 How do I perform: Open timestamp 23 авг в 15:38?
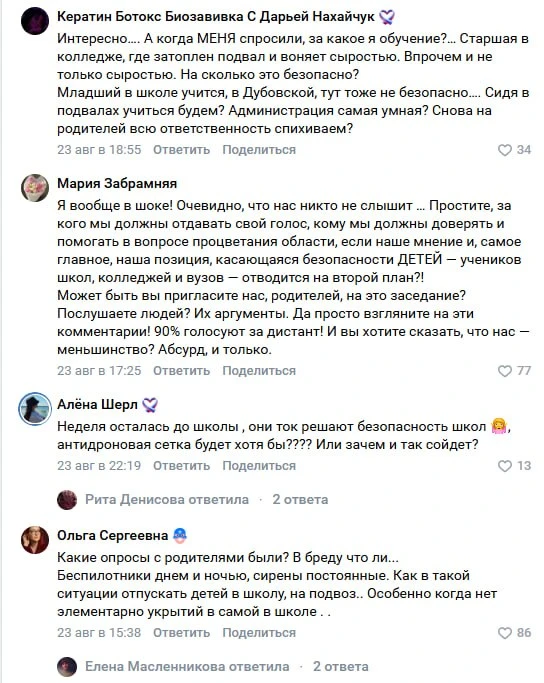(99, 632)
